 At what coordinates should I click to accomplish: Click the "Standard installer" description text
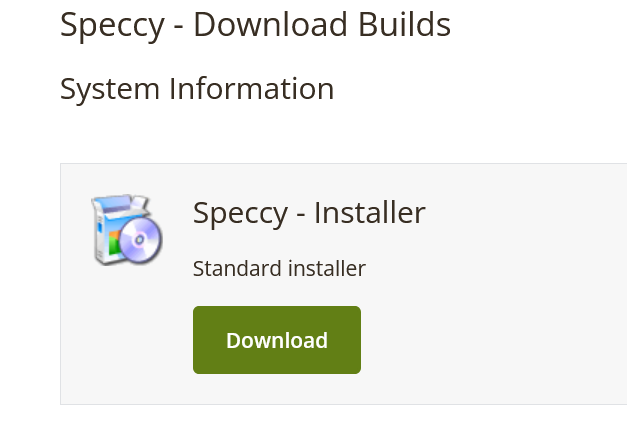(279, 268)
